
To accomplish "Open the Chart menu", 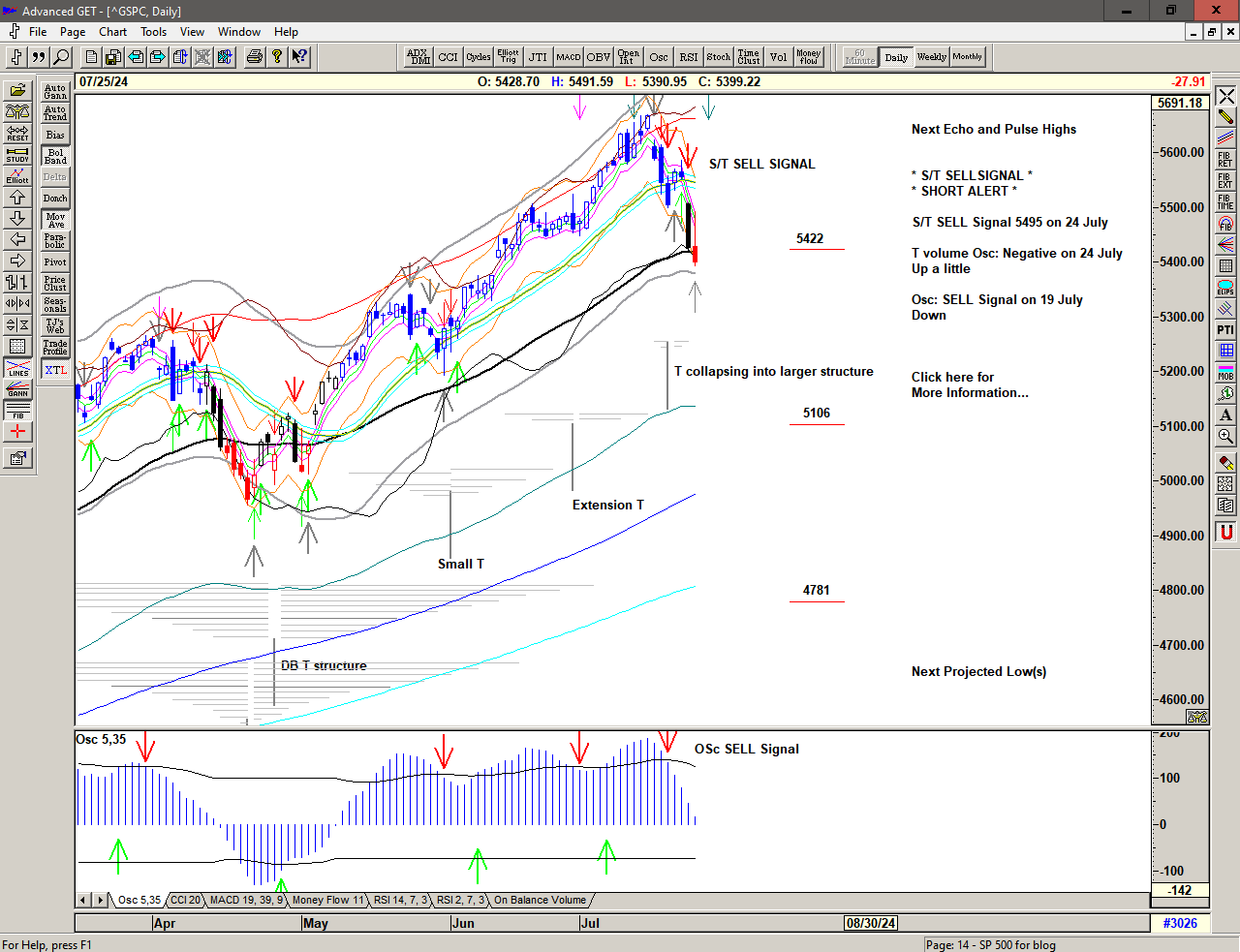I will (112, 32).
